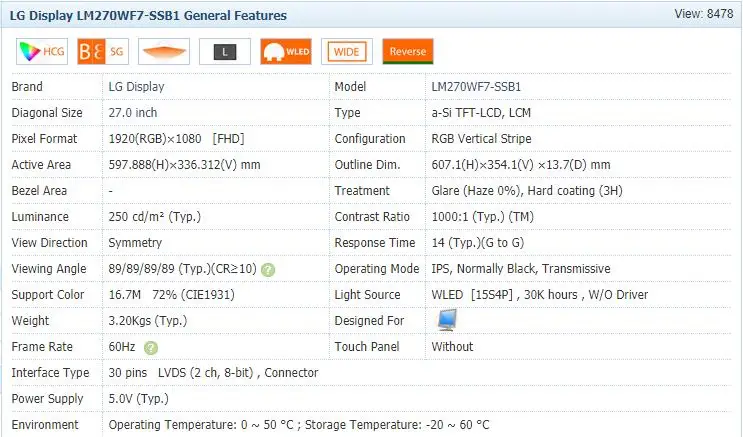
Task: Click the View Direction row label
Action: click(x=49, y=243)
